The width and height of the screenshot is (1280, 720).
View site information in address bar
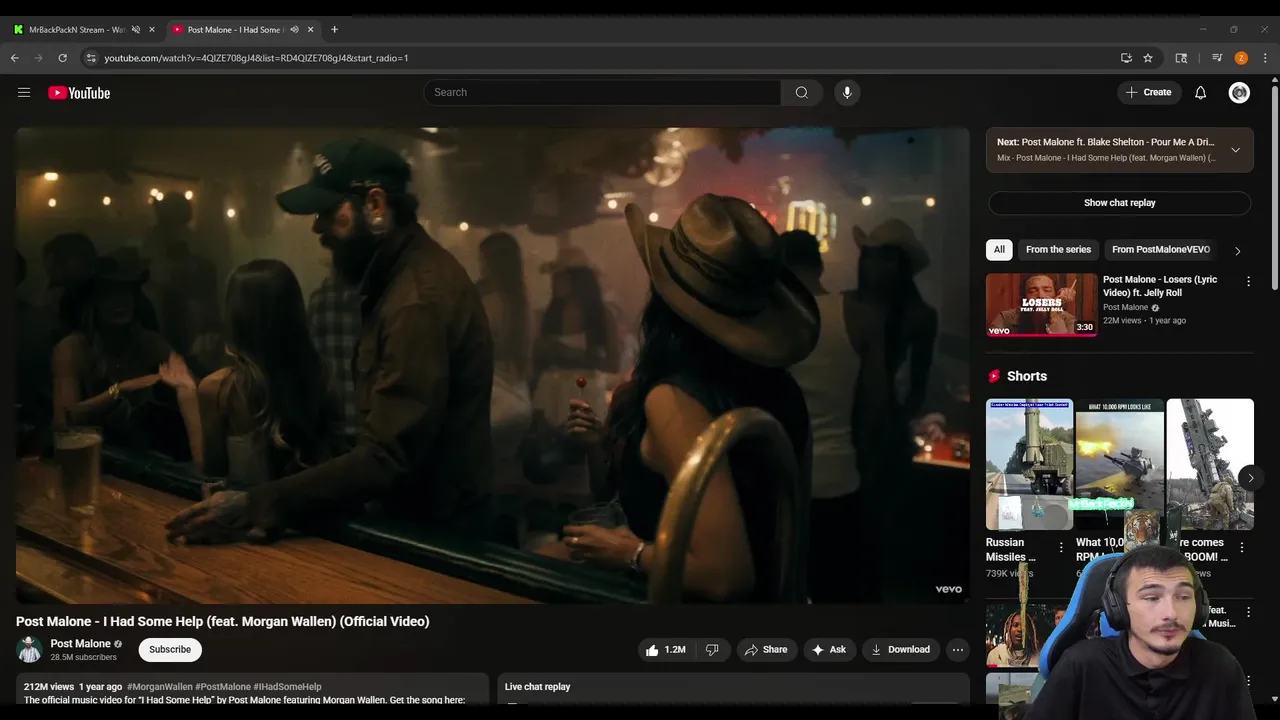[91, 58]
